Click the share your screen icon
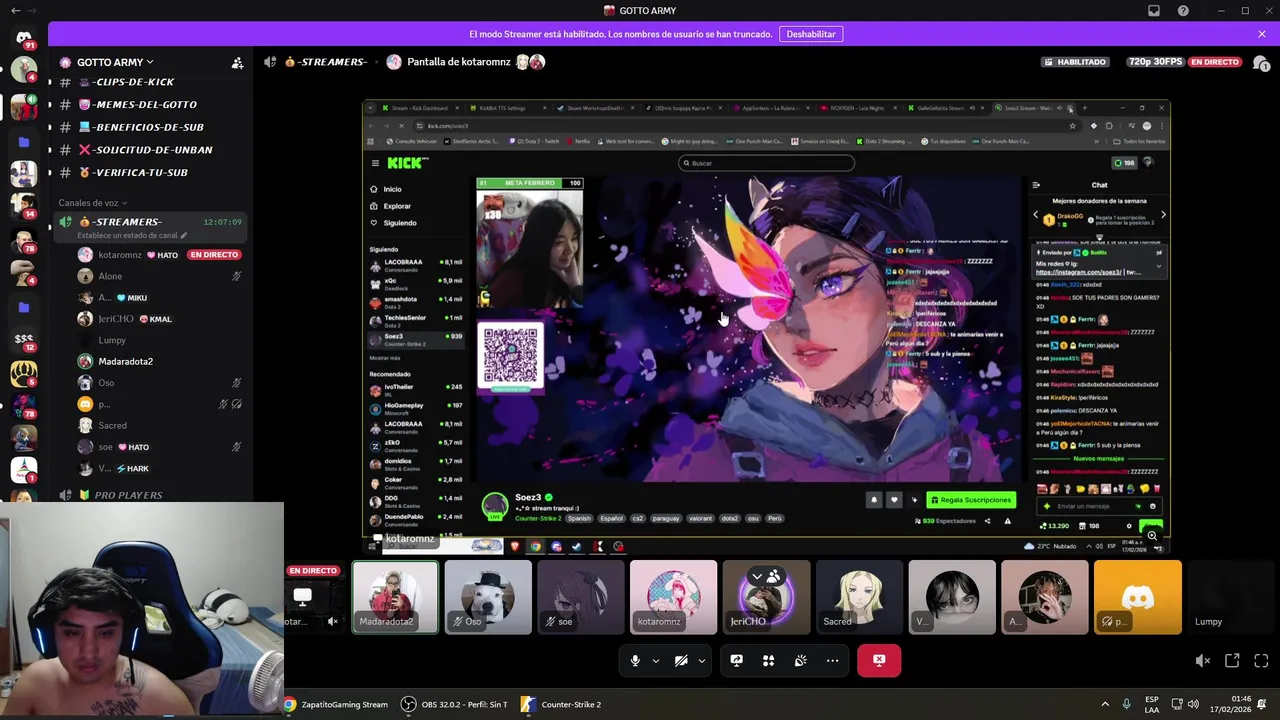 (736, 660)
